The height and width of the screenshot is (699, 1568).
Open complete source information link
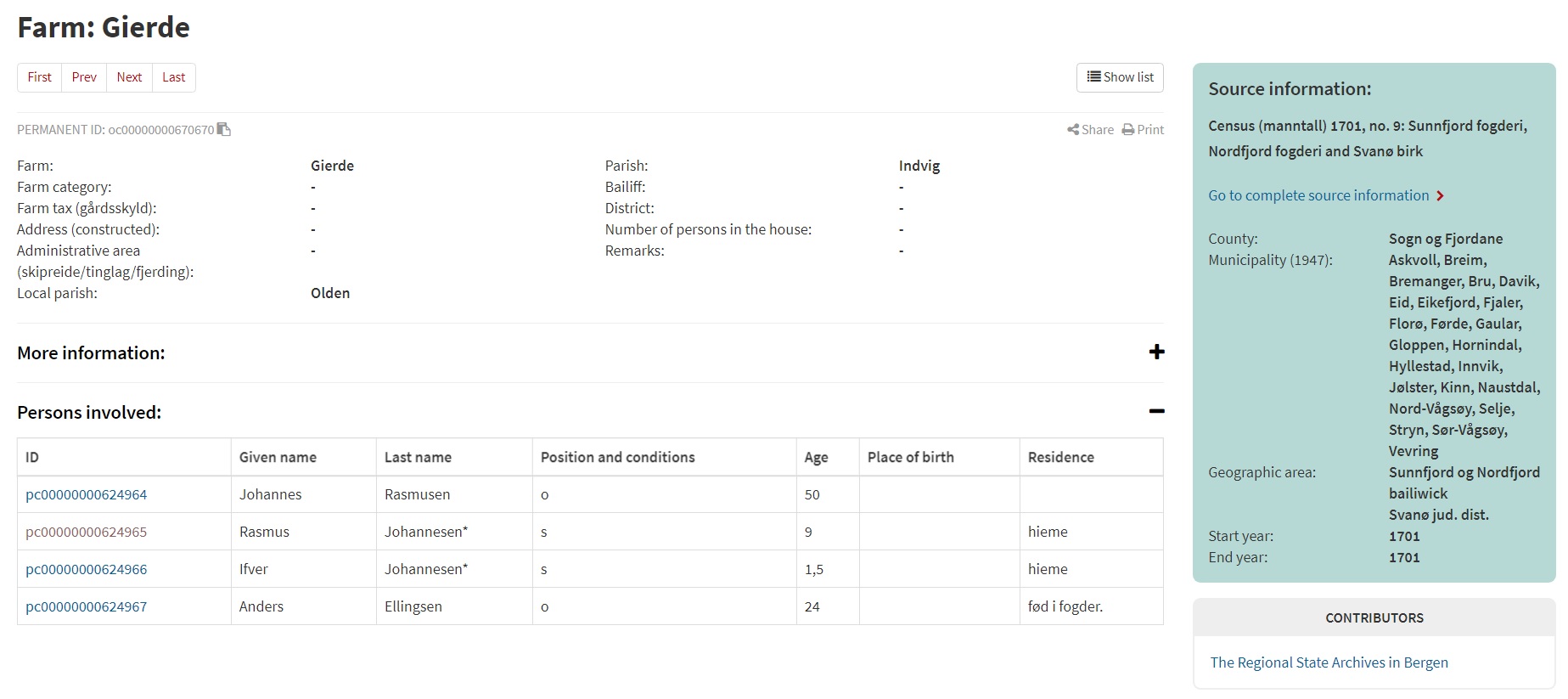[x=1318, y=195]
